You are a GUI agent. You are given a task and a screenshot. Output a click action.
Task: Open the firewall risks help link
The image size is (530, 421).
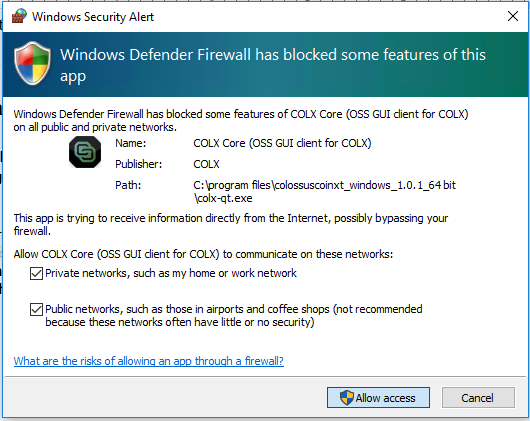[x=149, y=361]
